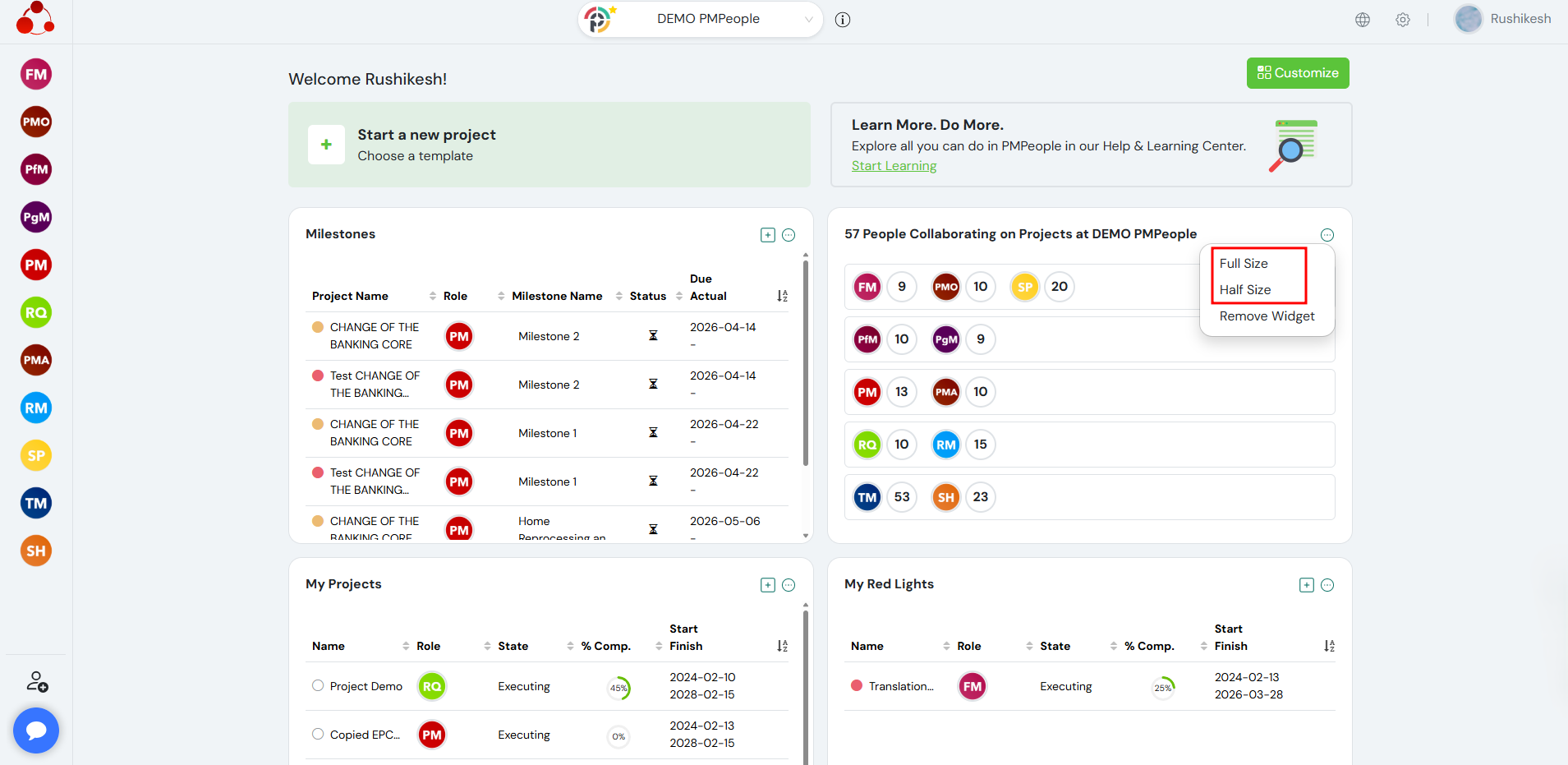This screenshot has height=765, width=1568.
Task: Expand the Milestones widget plus icon
Action: (x=768, y=235)
